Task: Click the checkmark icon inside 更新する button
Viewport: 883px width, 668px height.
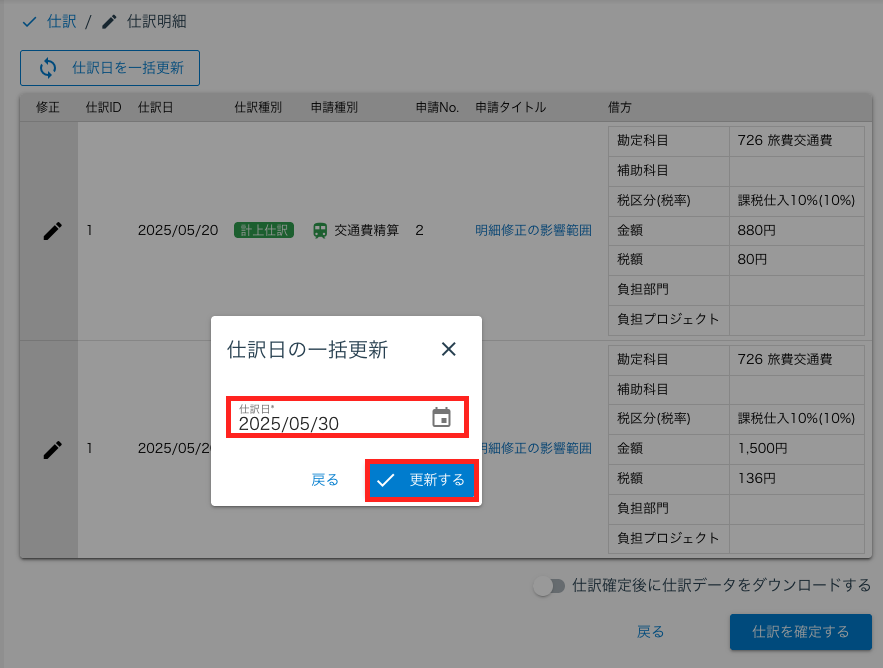Action: pos(386,480)
